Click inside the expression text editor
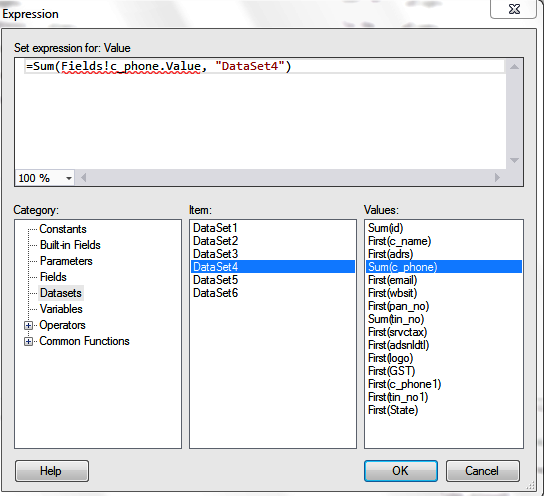Image resolution: width=544 pixels, height=496 pixels. pos(260,114)
